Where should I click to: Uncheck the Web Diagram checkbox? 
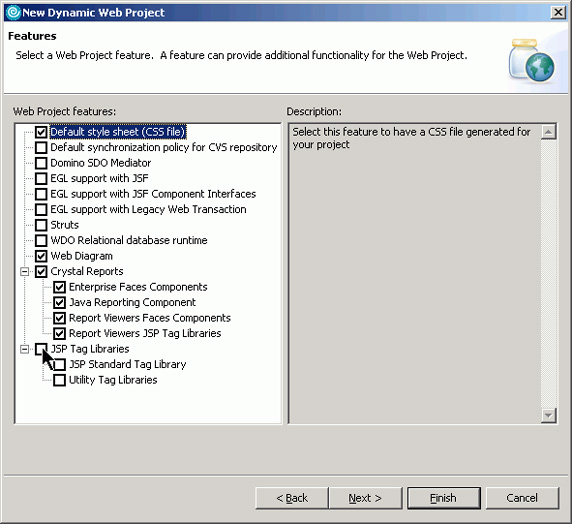click(41, 256)
